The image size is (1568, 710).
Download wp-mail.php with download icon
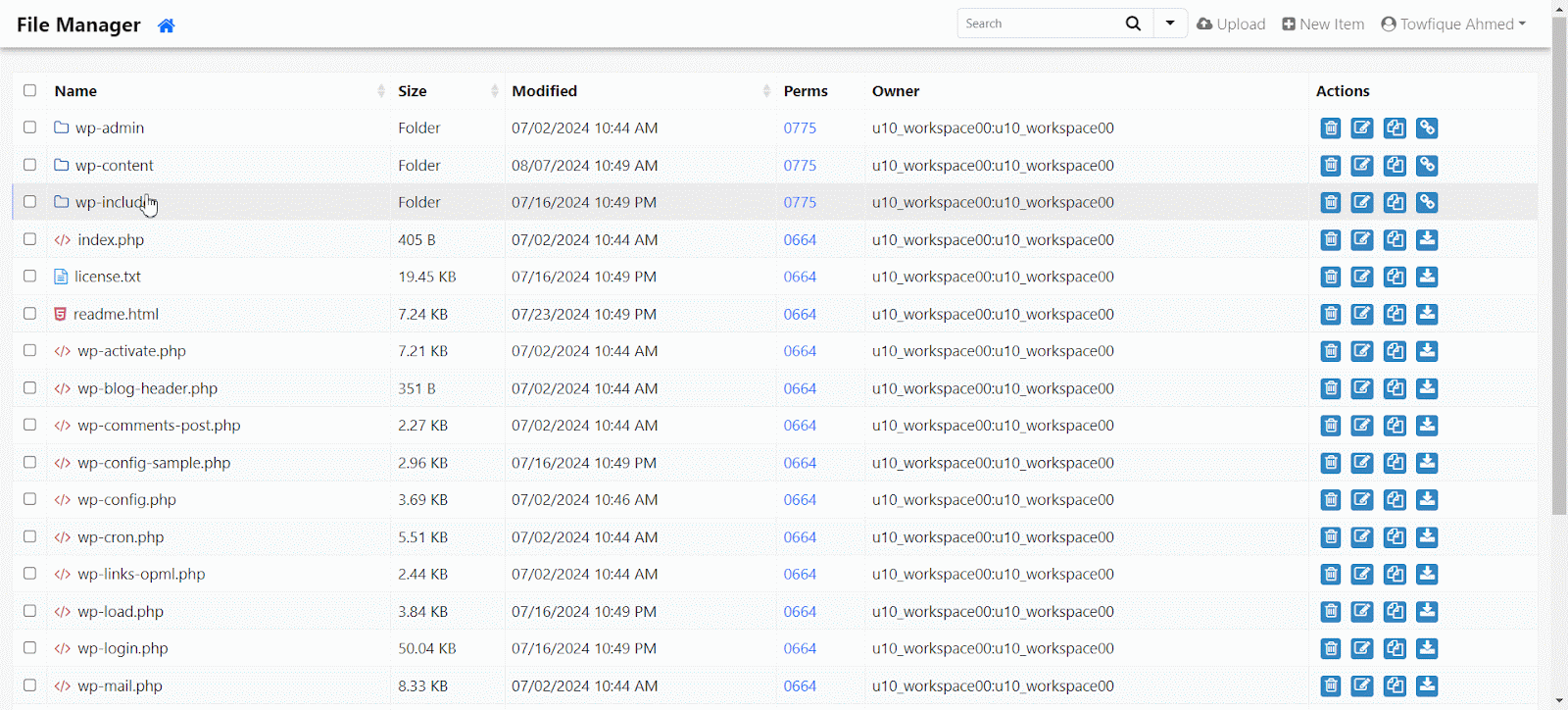pos(1427,685)
